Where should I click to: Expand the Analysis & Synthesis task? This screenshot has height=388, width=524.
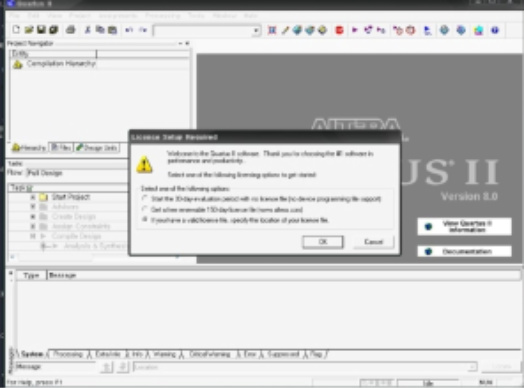coord(43,246)
